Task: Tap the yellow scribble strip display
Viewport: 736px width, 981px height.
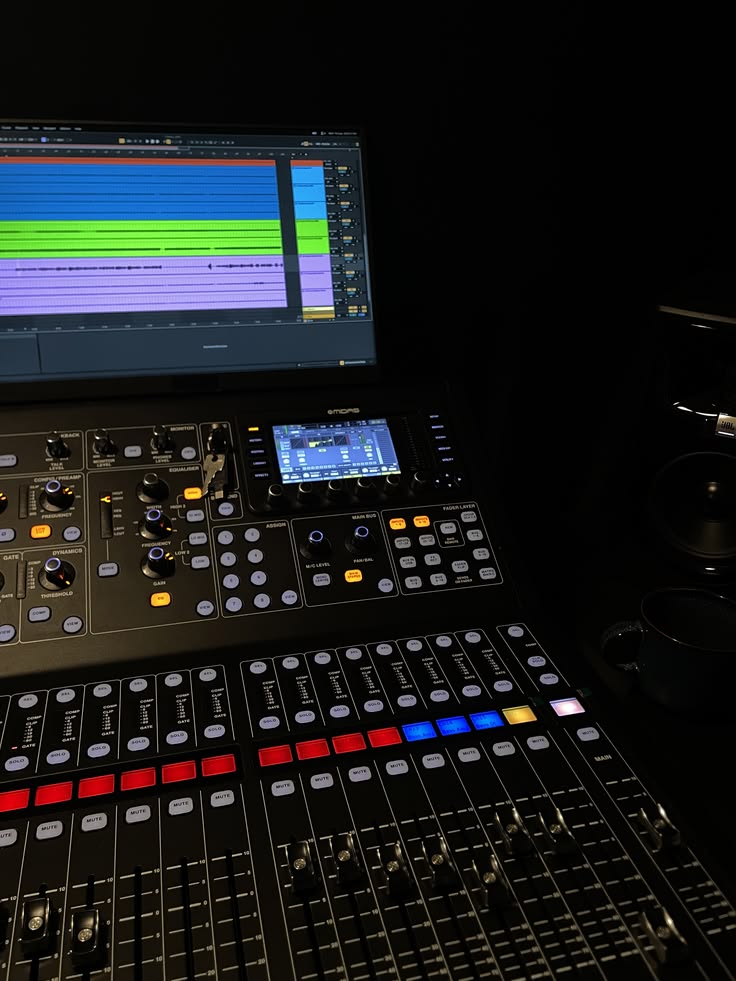Action: click(519, 714)
